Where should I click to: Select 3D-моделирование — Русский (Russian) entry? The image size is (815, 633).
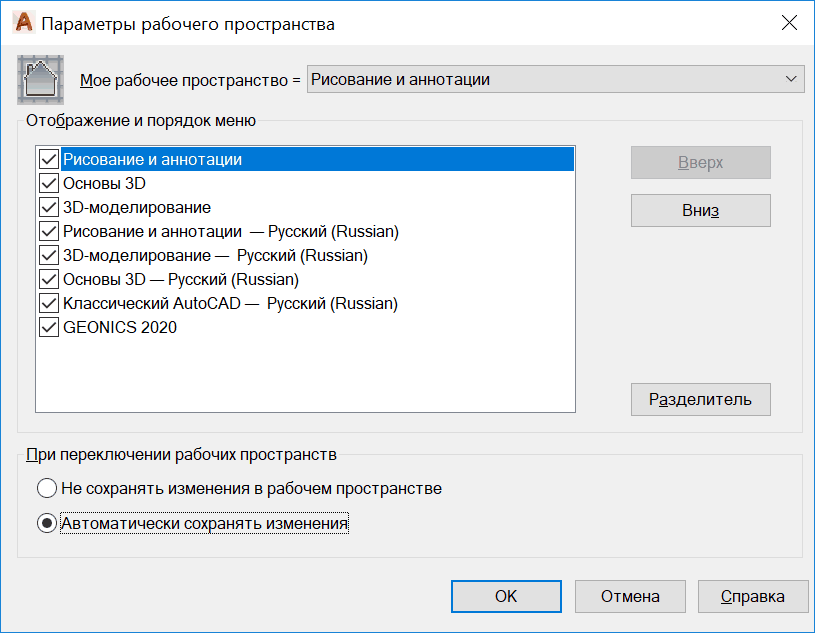pos(215,256)
